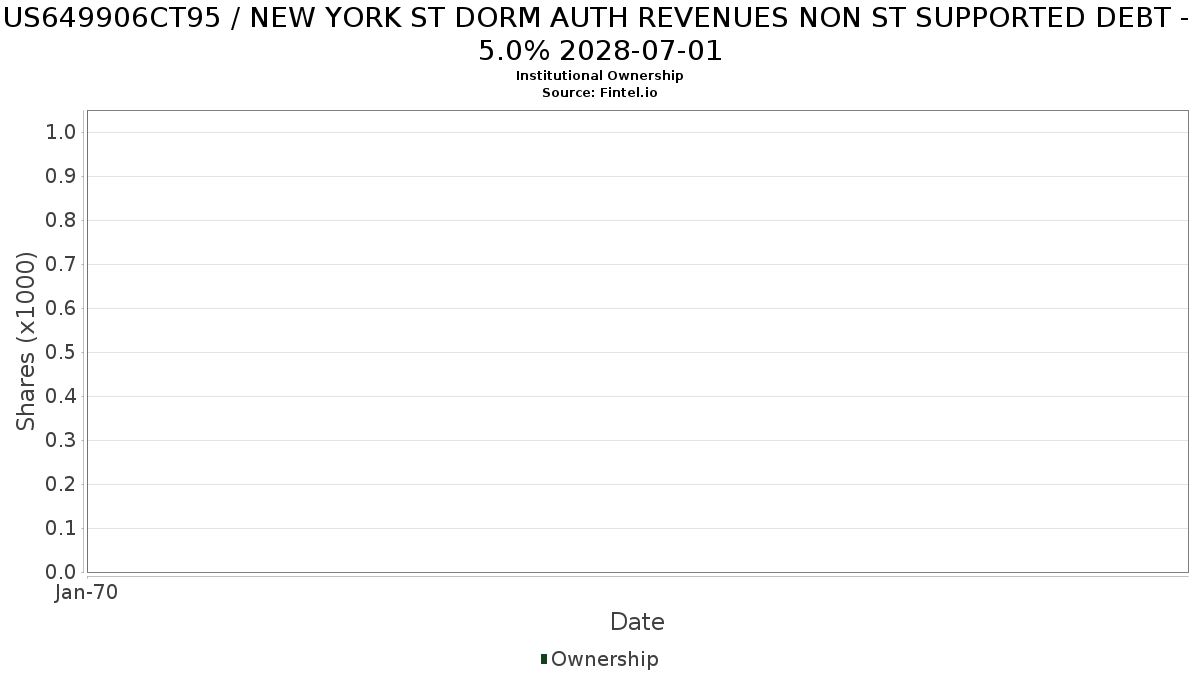
Task: Click the center of the empty plot area
Action: pyautogui.click(x=637, y=342)
